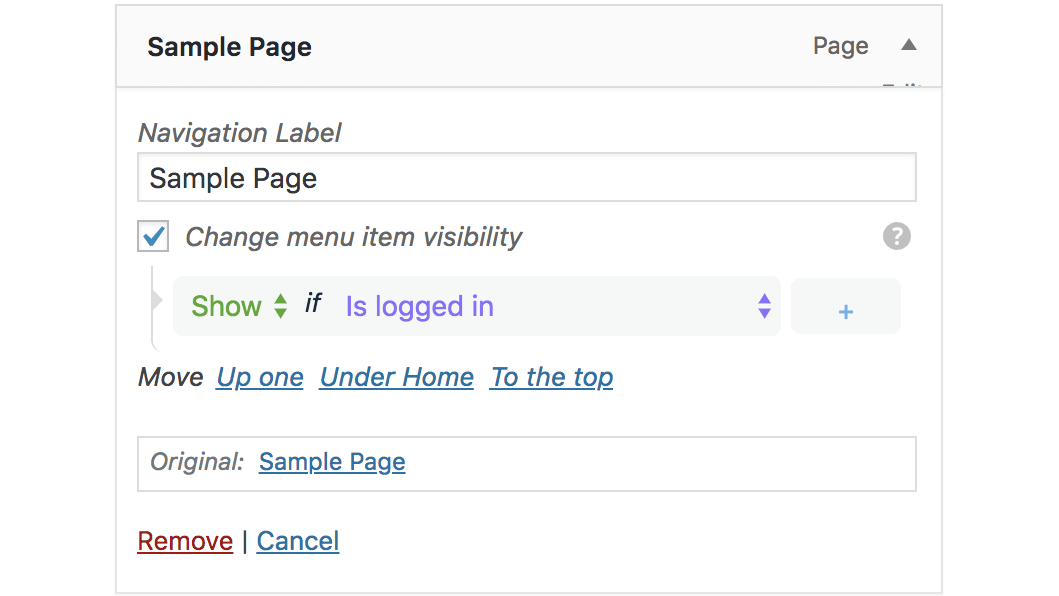Open the Original Sample Page link
Viewport: 1059px width, 596px height.
[332, 462]
